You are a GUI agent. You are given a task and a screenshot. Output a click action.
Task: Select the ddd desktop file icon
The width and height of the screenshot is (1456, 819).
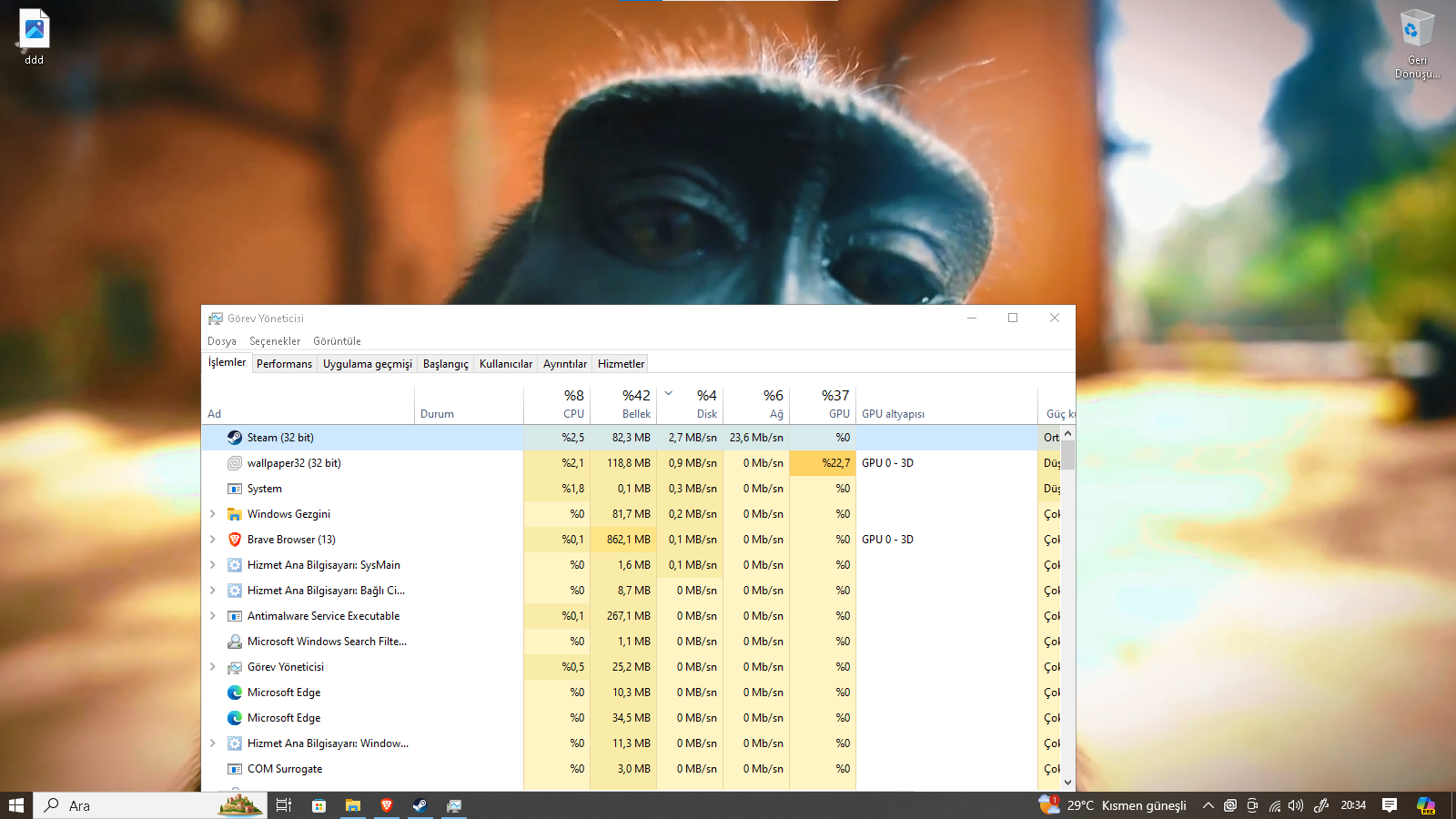pos(34,36)
